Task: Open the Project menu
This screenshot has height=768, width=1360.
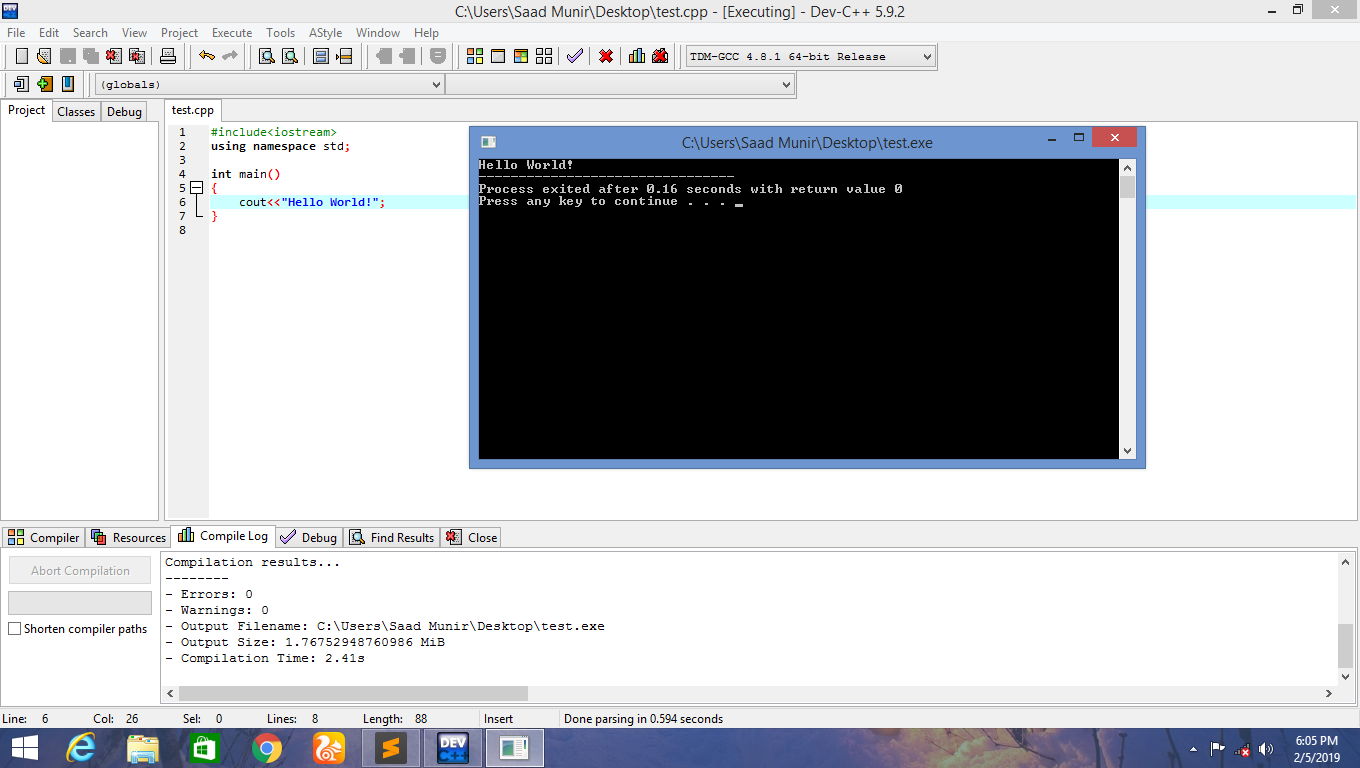Action: point(180,33)
